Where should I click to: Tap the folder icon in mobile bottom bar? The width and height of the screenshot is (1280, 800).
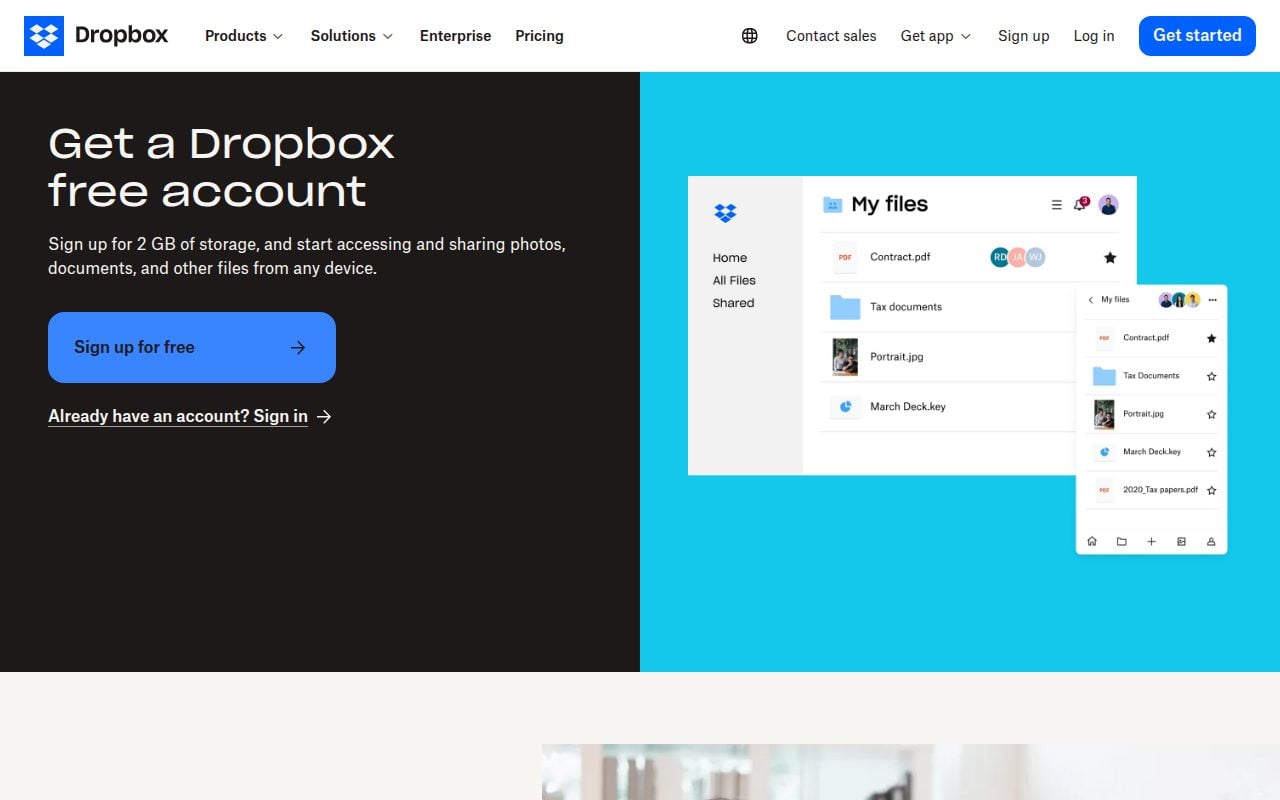tap(1122, 541)
